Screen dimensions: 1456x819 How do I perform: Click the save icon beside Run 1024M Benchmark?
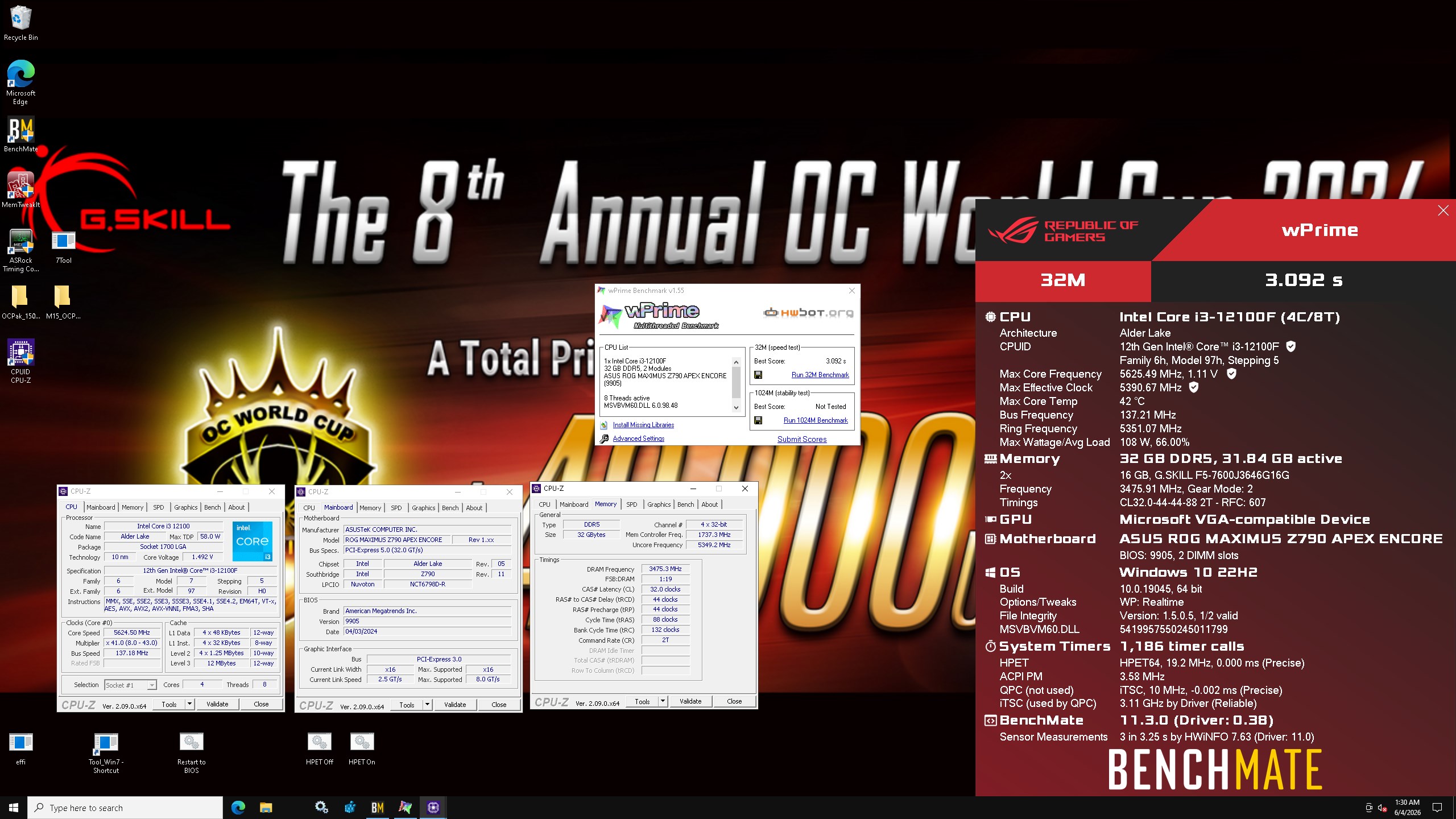point(758,420)
